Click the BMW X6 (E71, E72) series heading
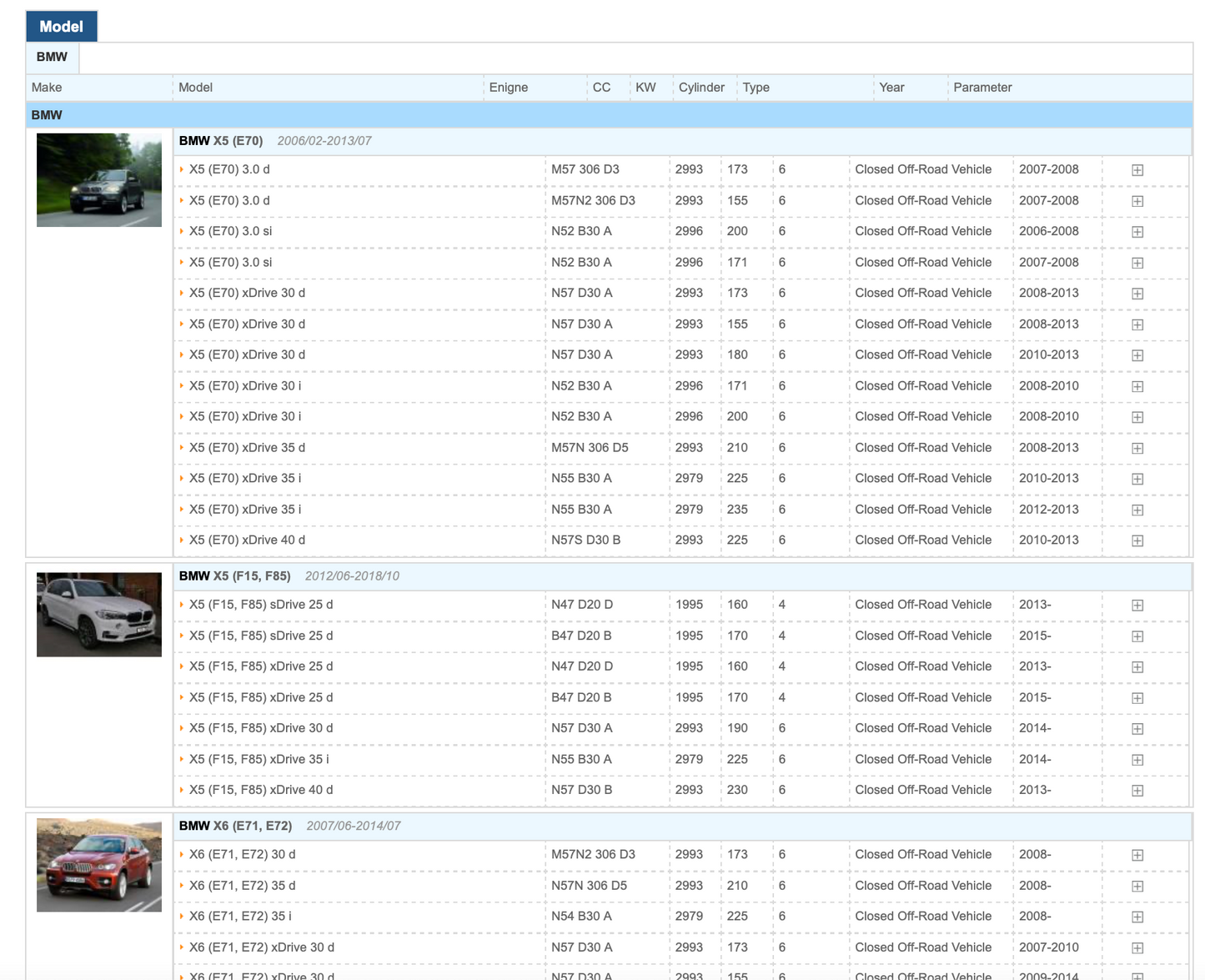This screenshot has height=980, width=1205. [x=236, y=826]
